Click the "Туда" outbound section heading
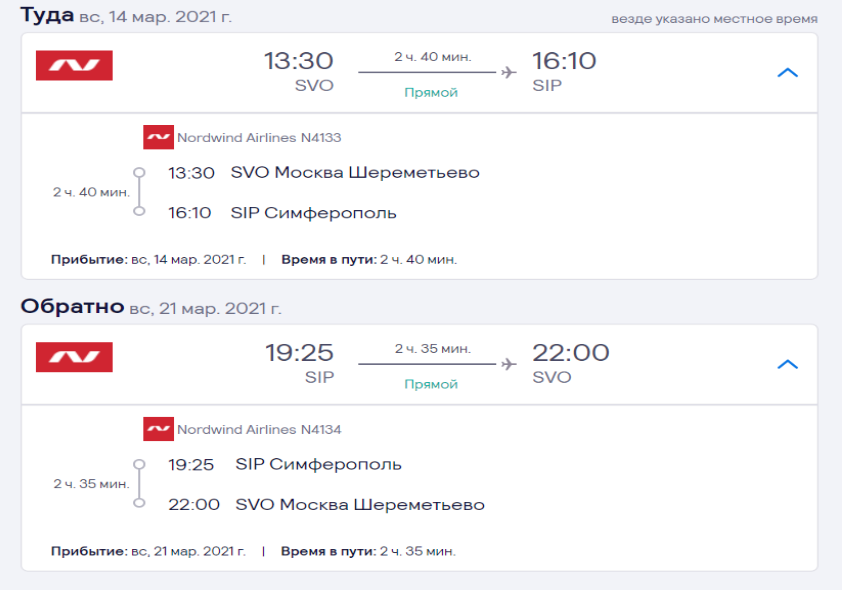The height and width of the screenshot is (590, 845). [x=47, y=15]
